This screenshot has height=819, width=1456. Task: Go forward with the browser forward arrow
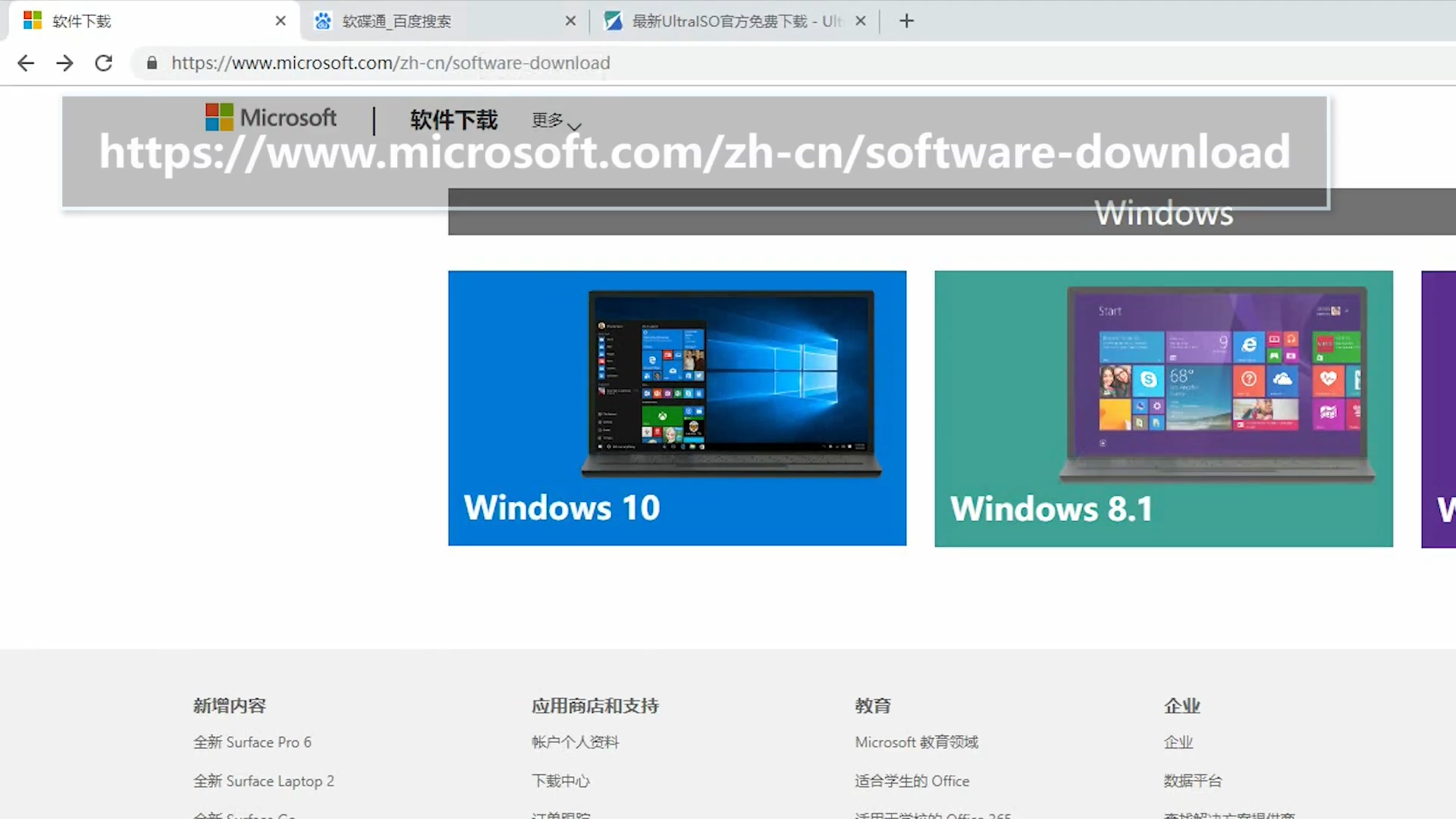65,63
